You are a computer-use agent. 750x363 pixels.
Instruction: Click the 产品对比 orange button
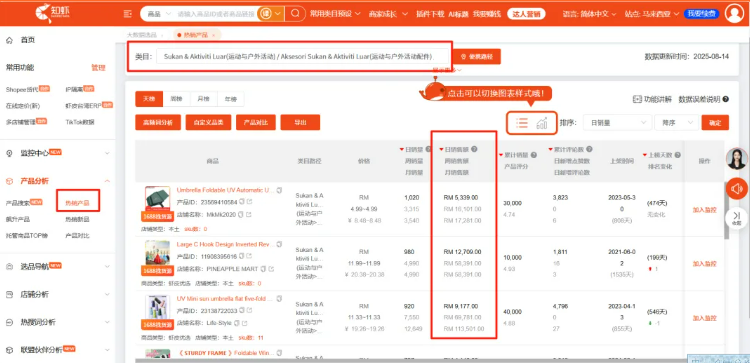[x=256, y=122]
